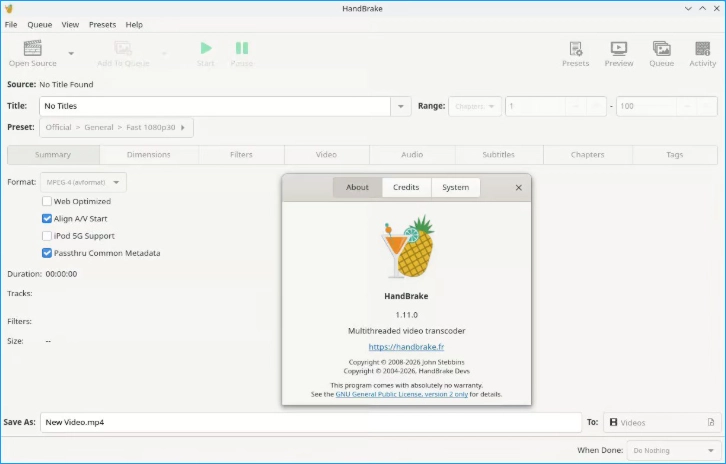This screenshot has height=464, width=726.
Task: Open the Videos destination folder chooser
Action: [x=662, y=422]
